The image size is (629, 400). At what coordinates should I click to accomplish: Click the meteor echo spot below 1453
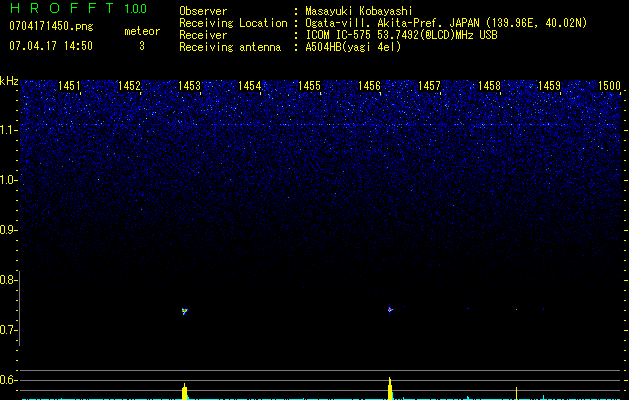(185, 311)
